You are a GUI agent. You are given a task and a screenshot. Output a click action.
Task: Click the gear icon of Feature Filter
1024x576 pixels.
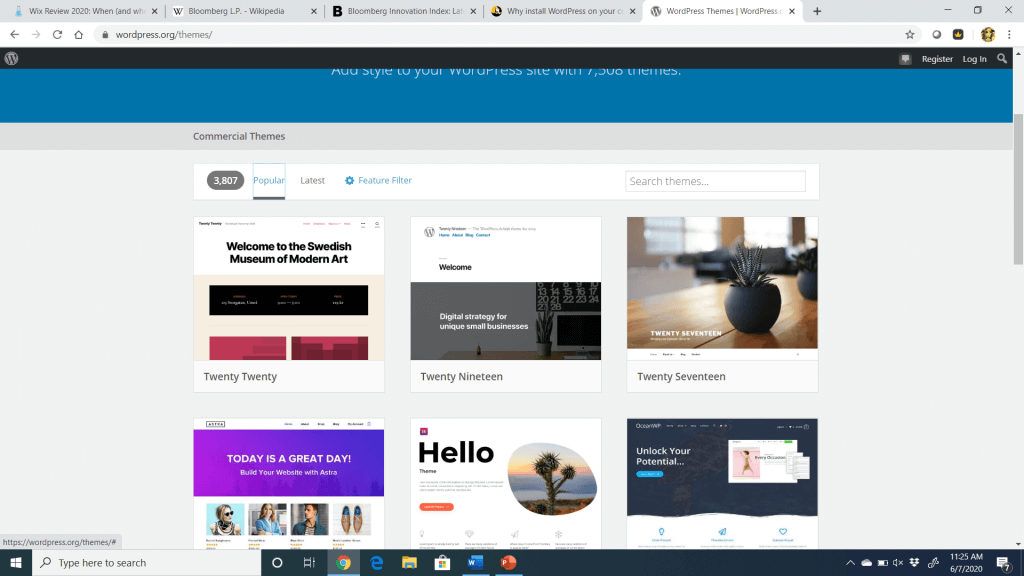point(349,180)
